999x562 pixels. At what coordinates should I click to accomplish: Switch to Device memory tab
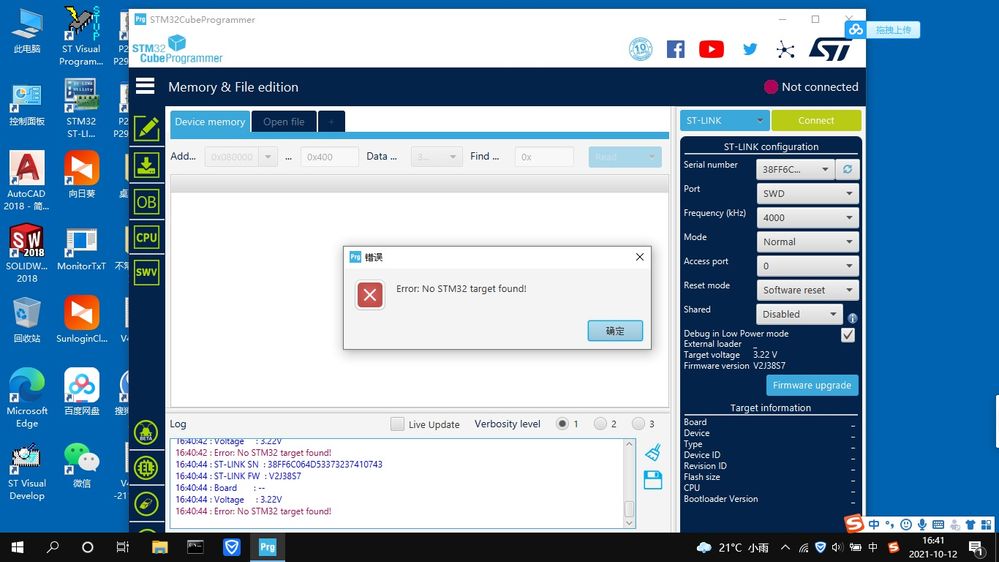[x=210, y=122]
